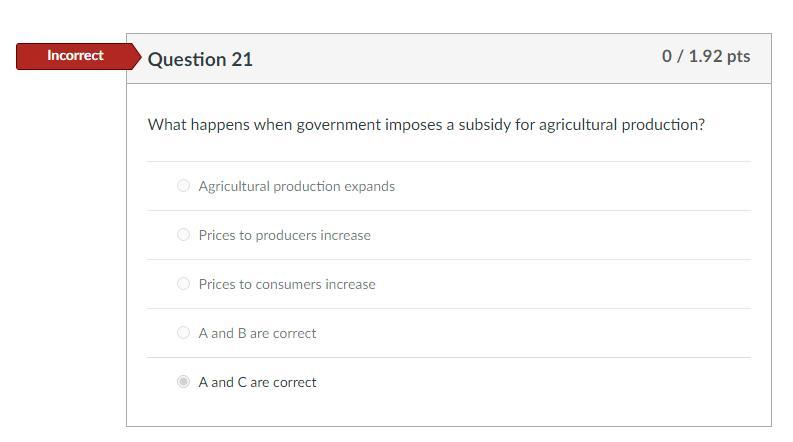This screenshot has width=793, height=442.
Task: Select the 'A and B are correct' radio button
Action: point(183,332)
